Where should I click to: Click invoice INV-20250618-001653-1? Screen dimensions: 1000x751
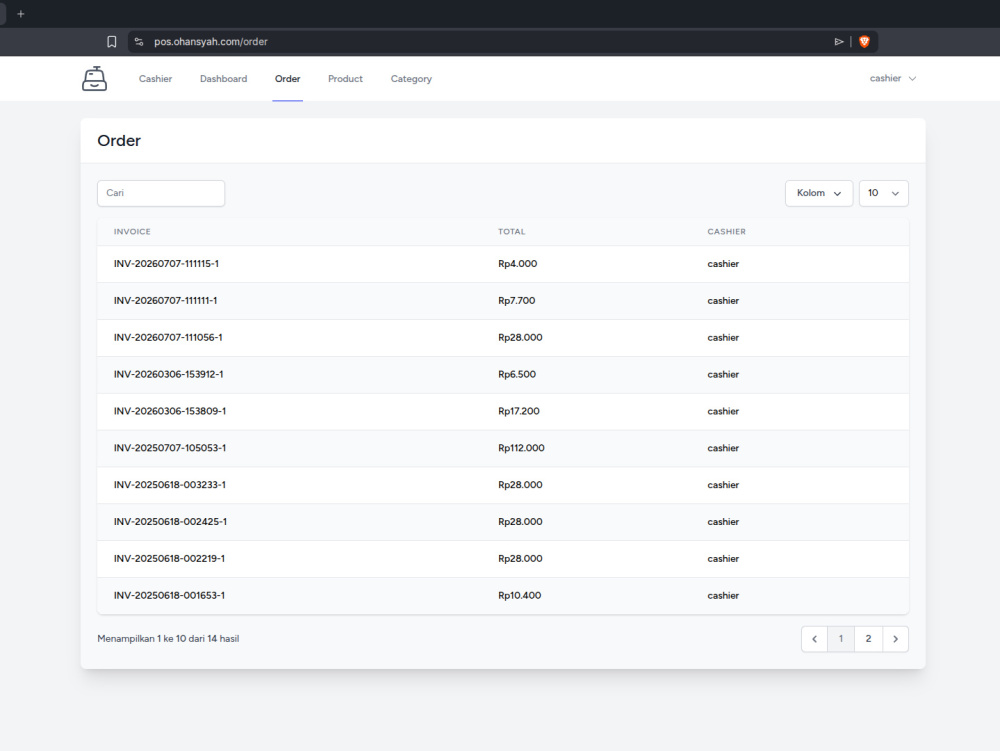coord(169,596)
